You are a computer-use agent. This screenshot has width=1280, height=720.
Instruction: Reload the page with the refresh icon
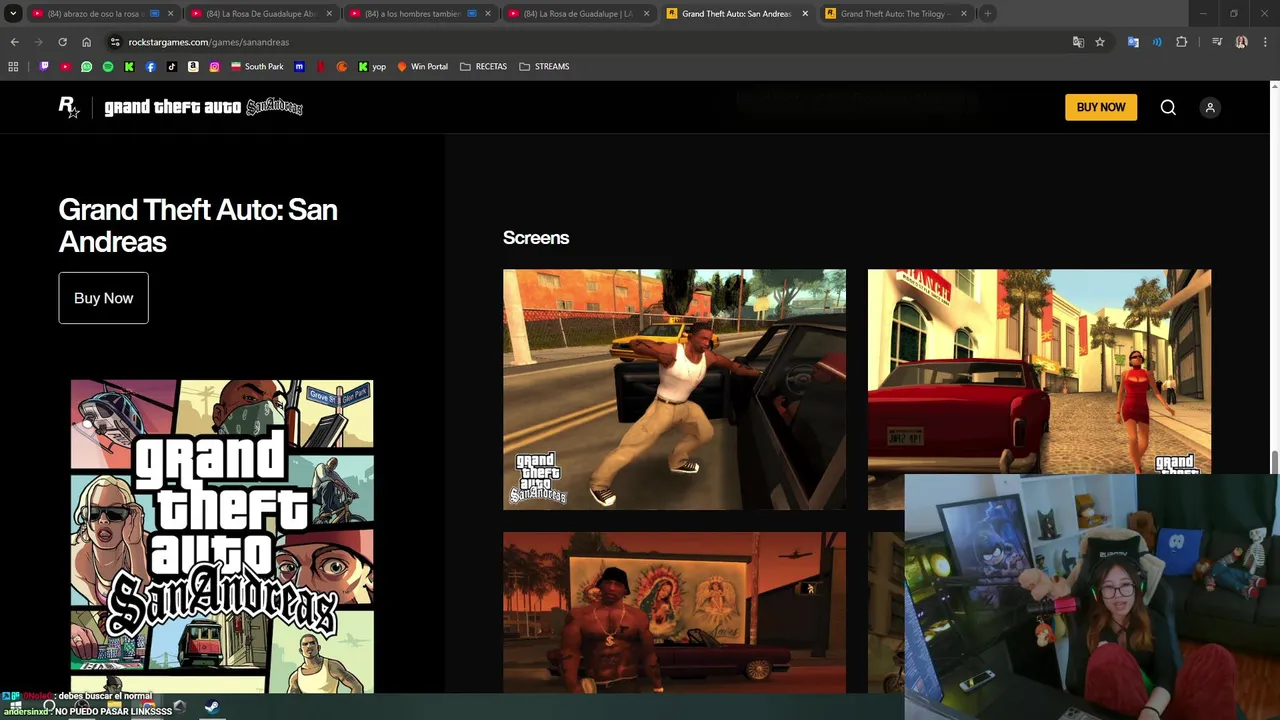pyautogui.click(x=62, y=42)
